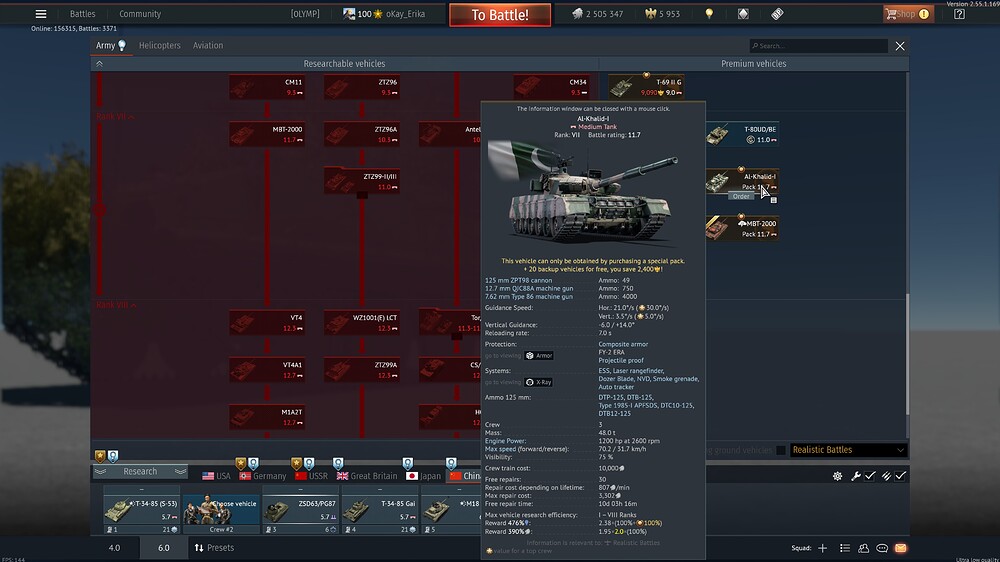This screenshot has height=562, width=1000.
Task: Click the vehicle search field
Action: click(x=819, y=46)
